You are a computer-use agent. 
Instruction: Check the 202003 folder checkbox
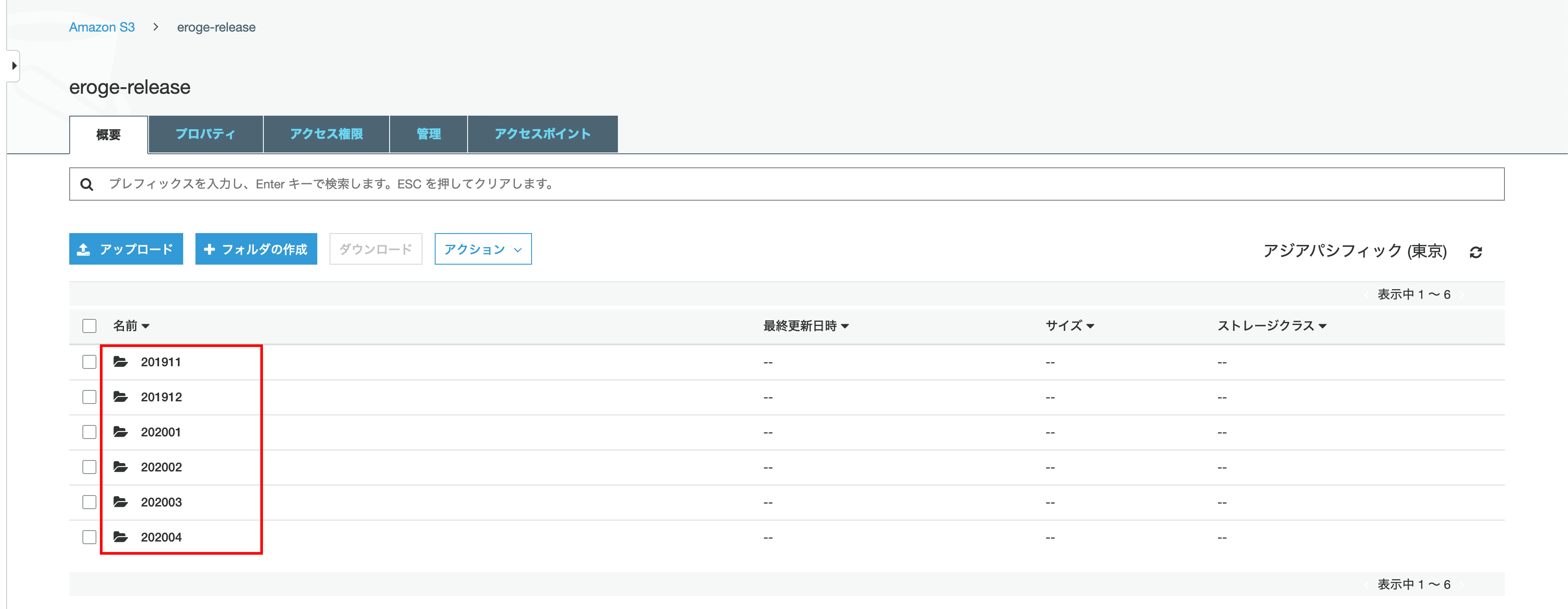click(89, 503)
